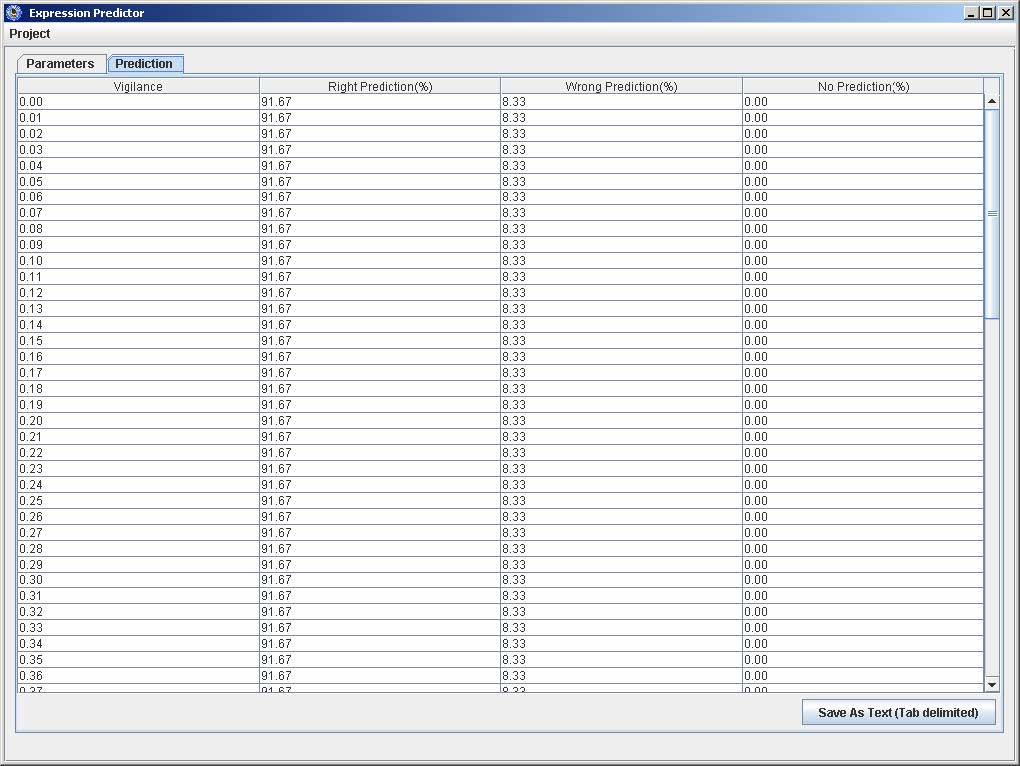Select vigilance cell 0.05
The height and width of the screenshot is (766, 1020).
[x=138, y=181]
